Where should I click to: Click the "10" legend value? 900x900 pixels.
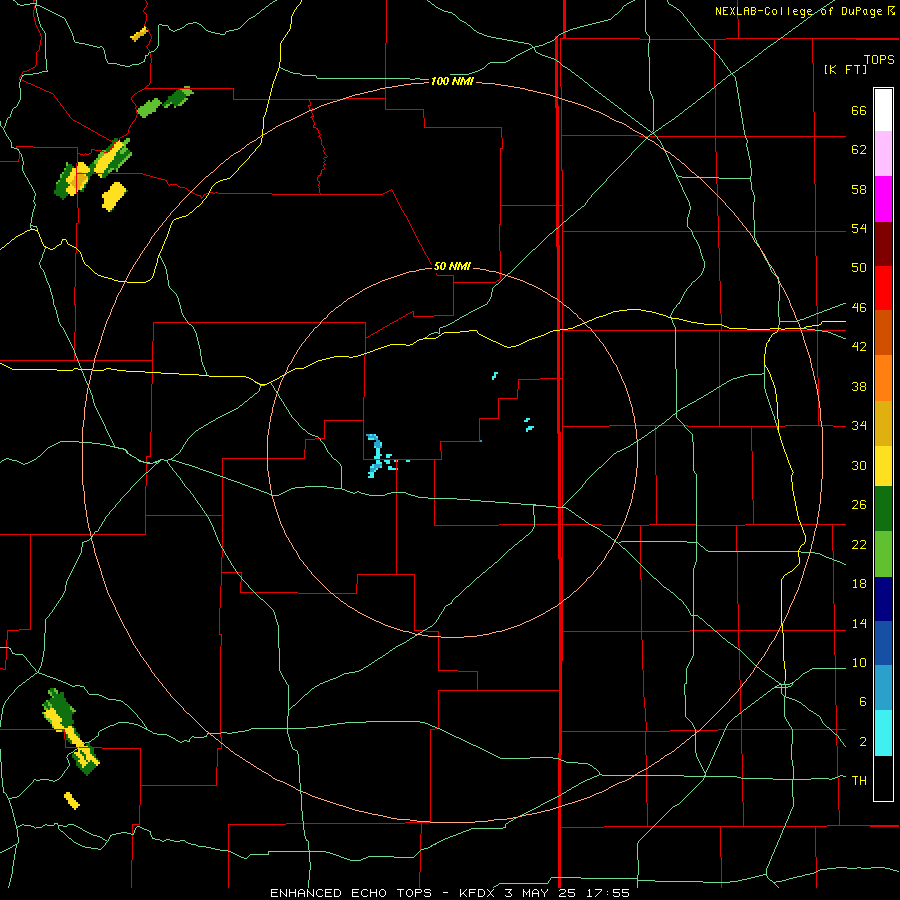[x=859, y=662]
